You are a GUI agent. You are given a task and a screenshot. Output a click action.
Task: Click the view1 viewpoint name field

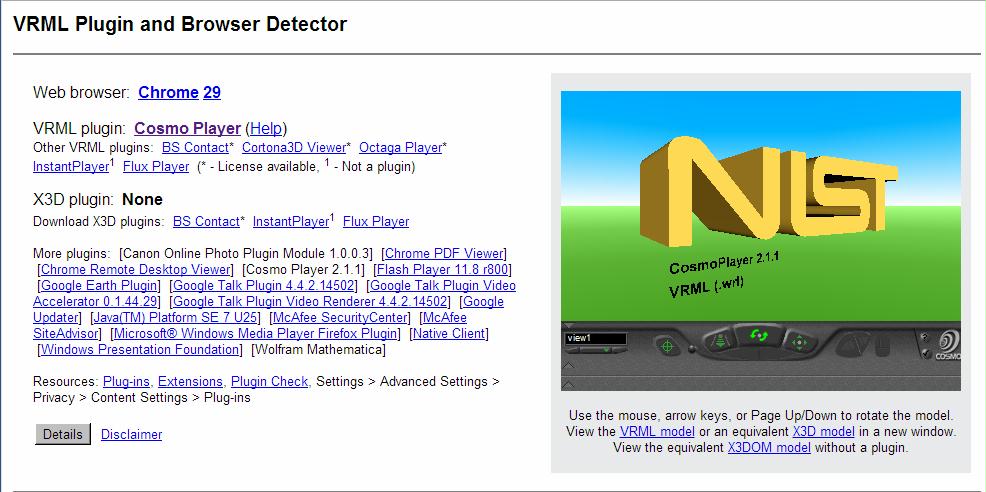tap(595, 338)
